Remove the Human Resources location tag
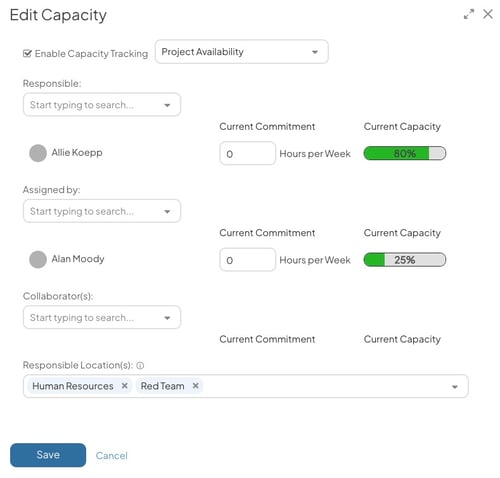500x478 pixels. [x=124, y=386]
